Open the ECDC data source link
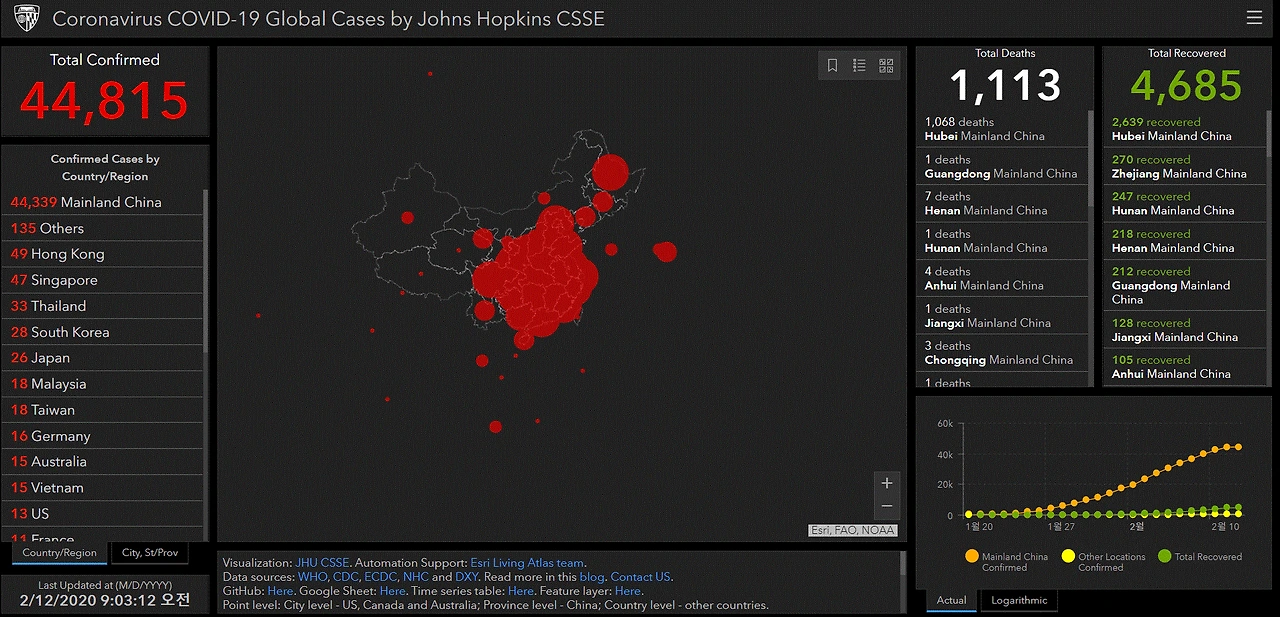The width and height of the screenshot is (1280, 617). tap(379, 577)
